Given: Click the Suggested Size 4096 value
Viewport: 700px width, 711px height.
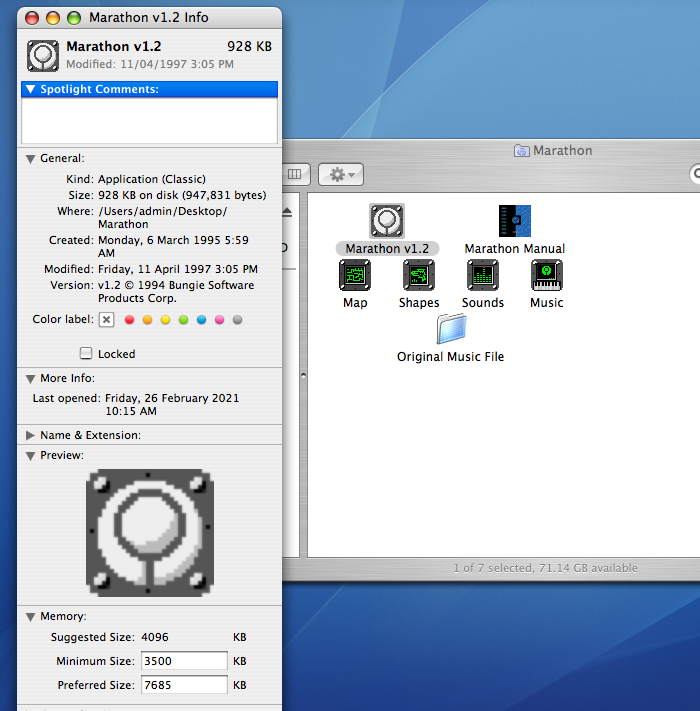Looking at the screenshot, I should (155, 637).
